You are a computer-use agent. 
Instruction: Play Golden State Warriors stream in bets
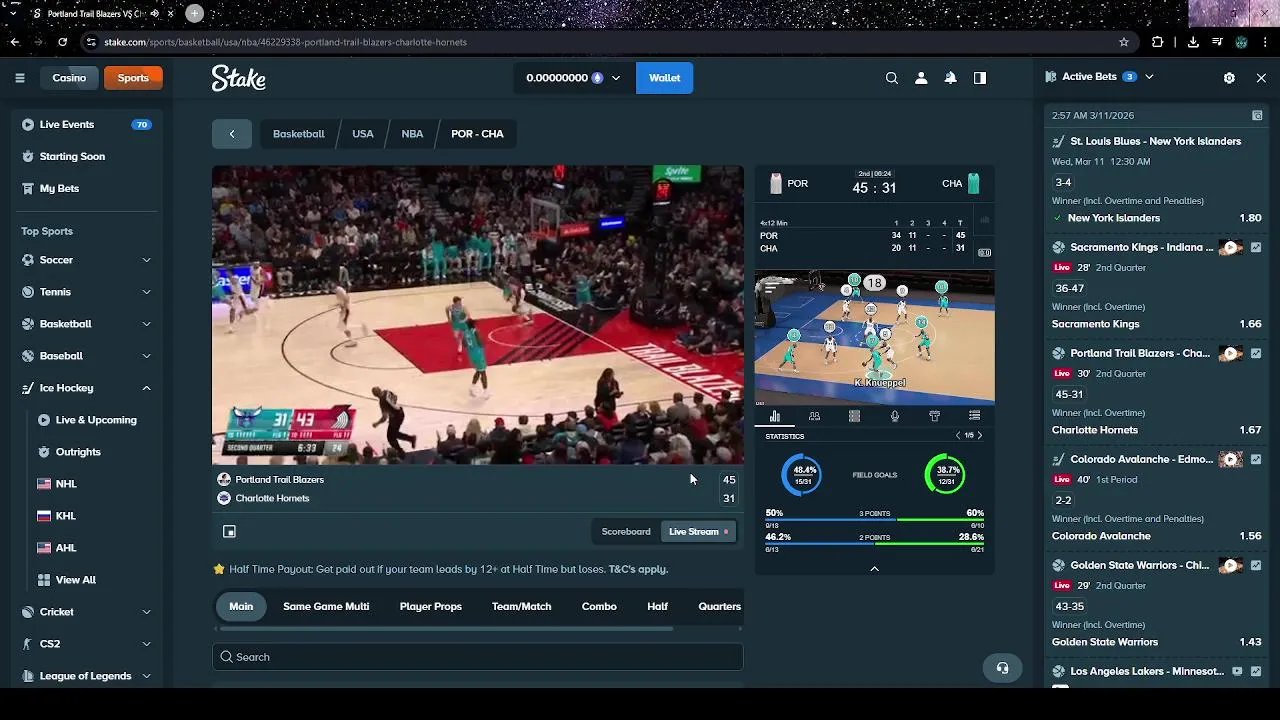click(1231, 566)
